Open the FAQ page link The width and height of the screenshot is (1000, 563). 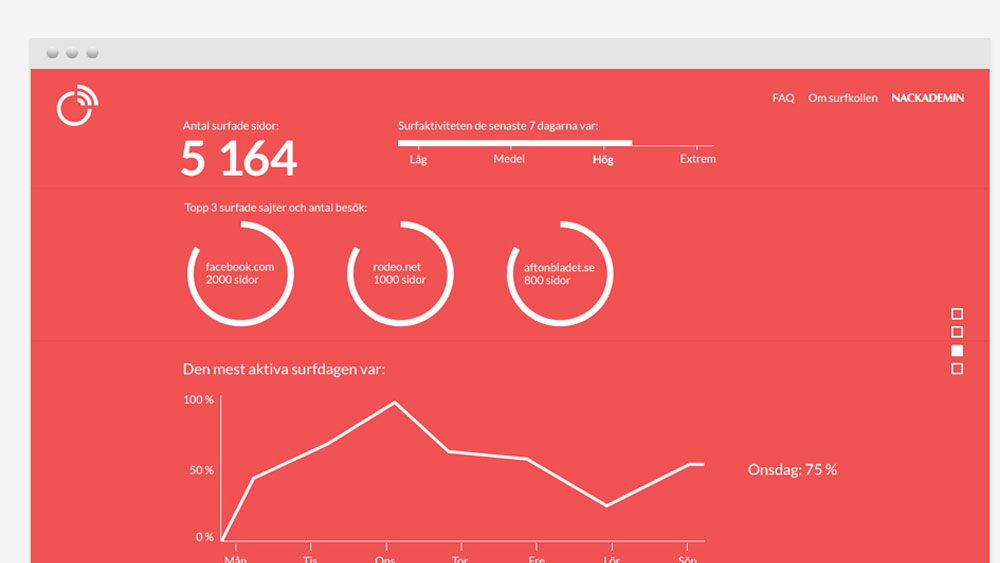pyautogui.click(x=783, y=98)
